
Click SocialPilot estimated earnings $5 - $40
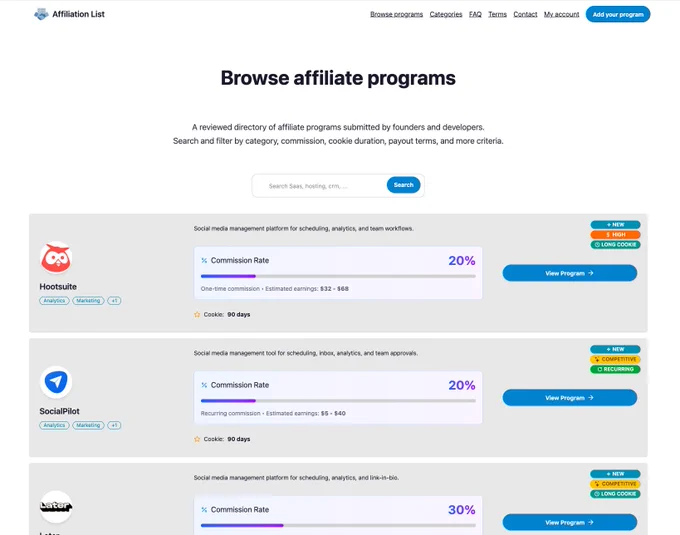click(333, 413)
